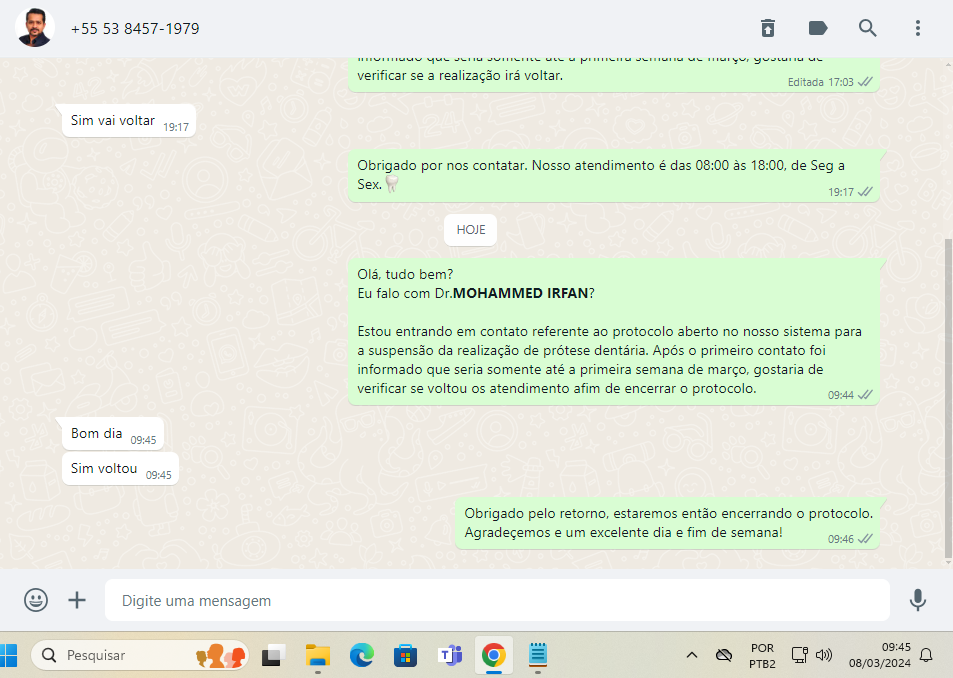Click the chat vertical scrollbar
This screenshot has height=678, width=953.
(x=948, y=399)
